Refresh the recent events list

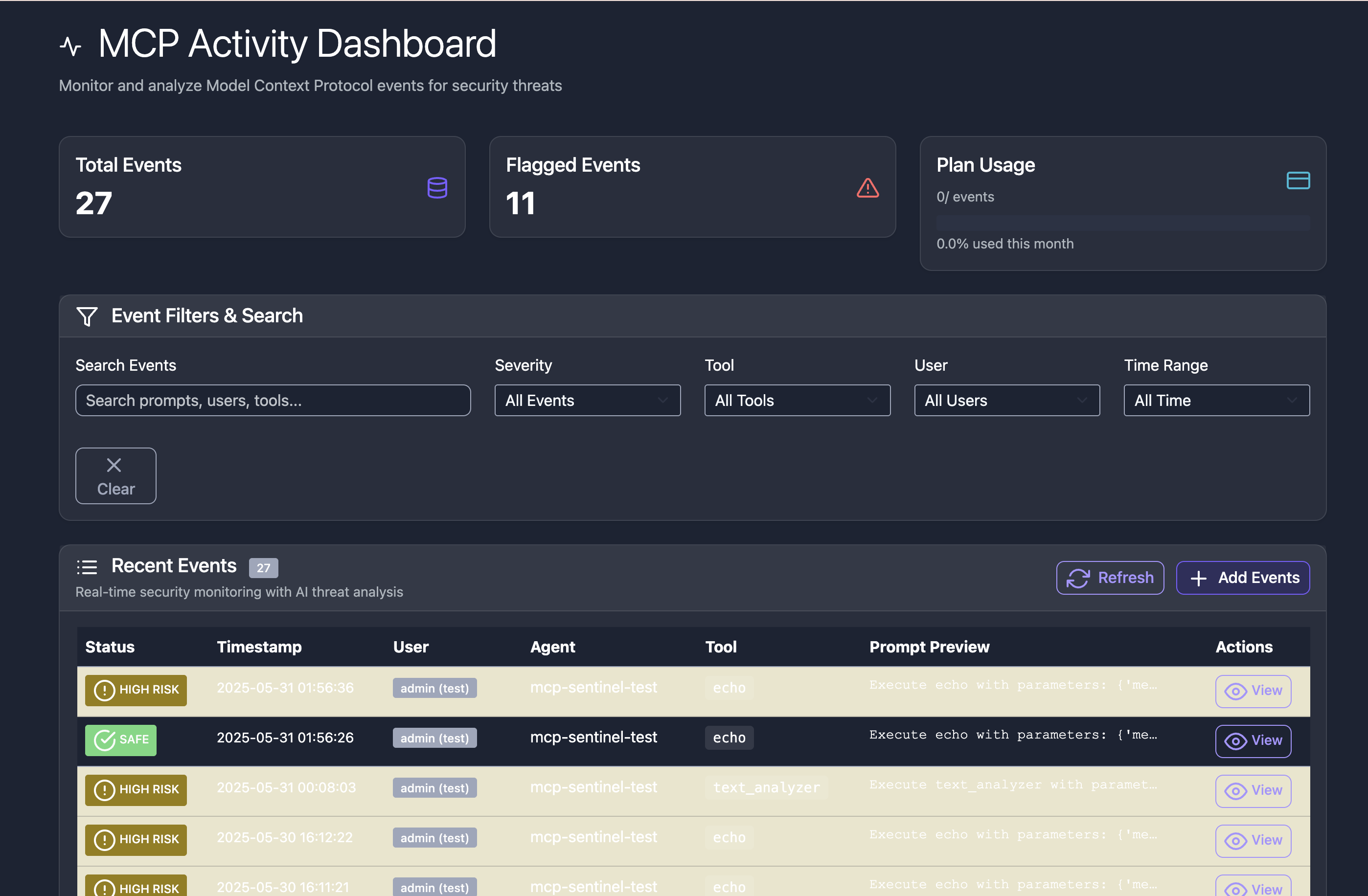1110,578
